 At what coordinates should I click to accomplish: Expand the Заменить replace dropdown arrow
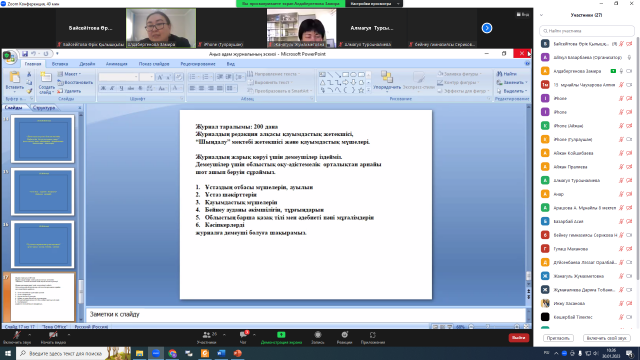[526, 82]
